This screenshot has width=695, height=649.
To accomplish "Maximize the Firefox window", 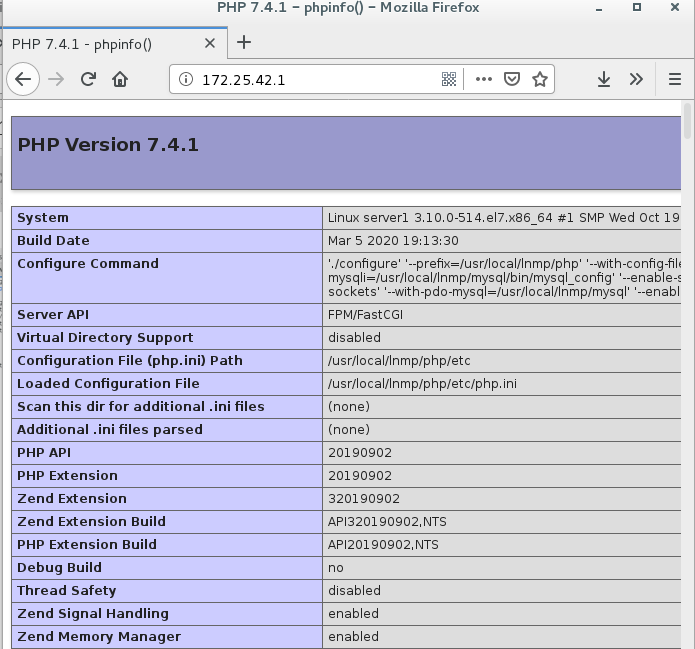I will coord(636,8).
